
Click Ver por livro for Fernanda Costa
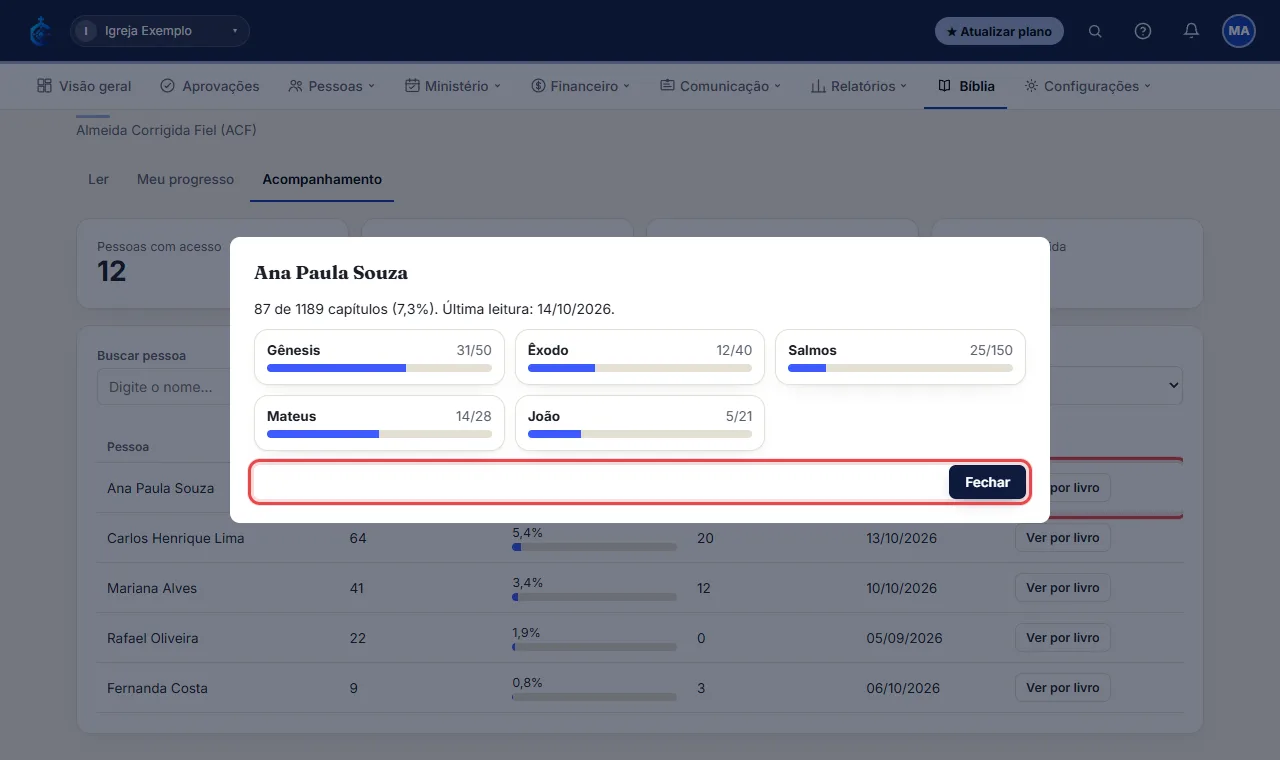click(1062, 688)
